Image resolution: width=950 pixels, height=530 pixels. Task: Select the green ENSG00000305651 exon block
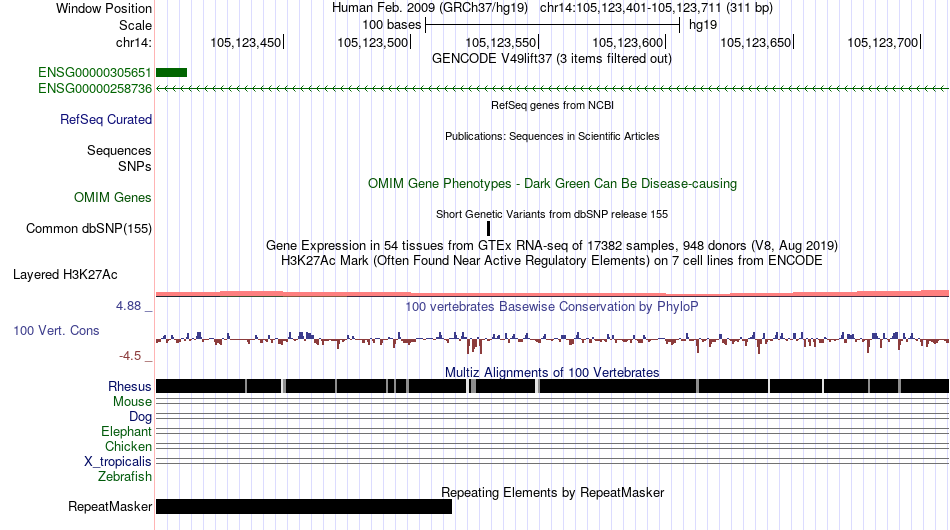(171, 73)
